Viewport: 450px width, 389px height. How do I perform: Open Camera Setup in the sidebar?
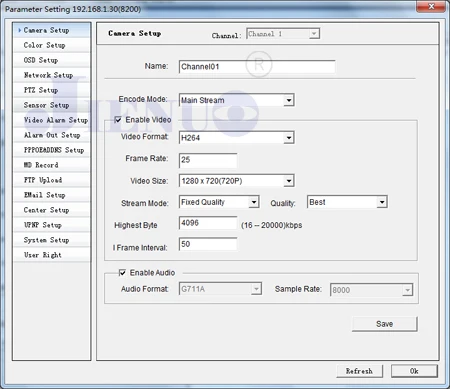coord(52,30)
